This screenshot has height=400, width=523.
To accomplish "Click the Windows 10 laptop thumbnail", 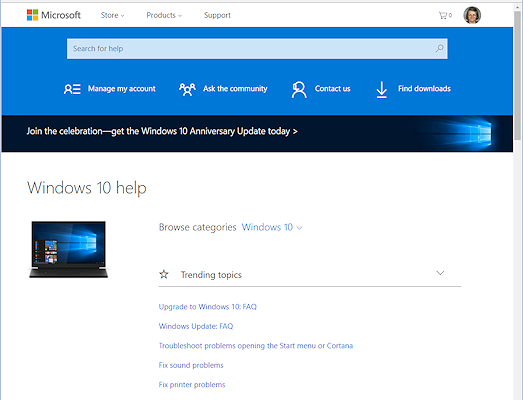I will (x=69, y=250).
